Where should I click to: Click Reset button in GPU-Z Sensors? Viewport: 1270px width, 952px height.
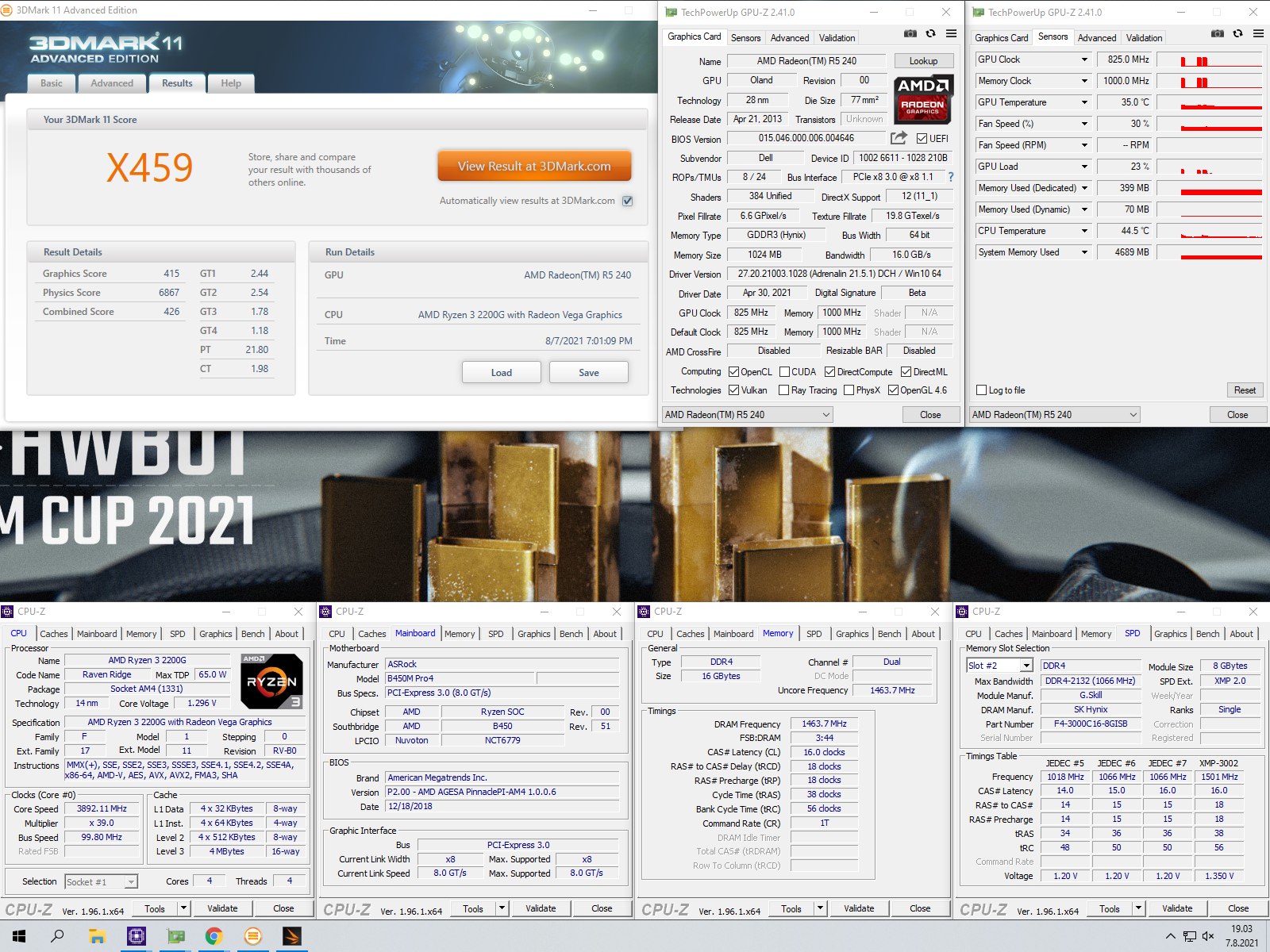pyautogui.click(x=1245, y=390)
